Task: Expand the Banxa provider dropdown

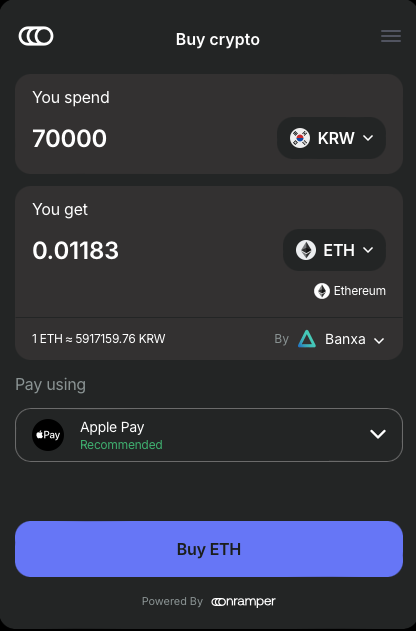Action: click(341, 339)
